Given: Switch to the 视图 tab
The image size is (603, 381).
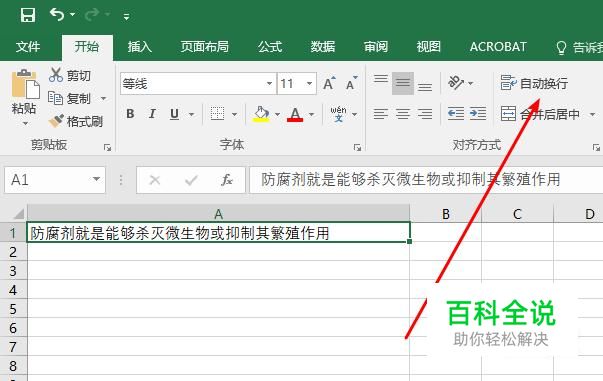Looking at the screenshot, I should (428, 47).
